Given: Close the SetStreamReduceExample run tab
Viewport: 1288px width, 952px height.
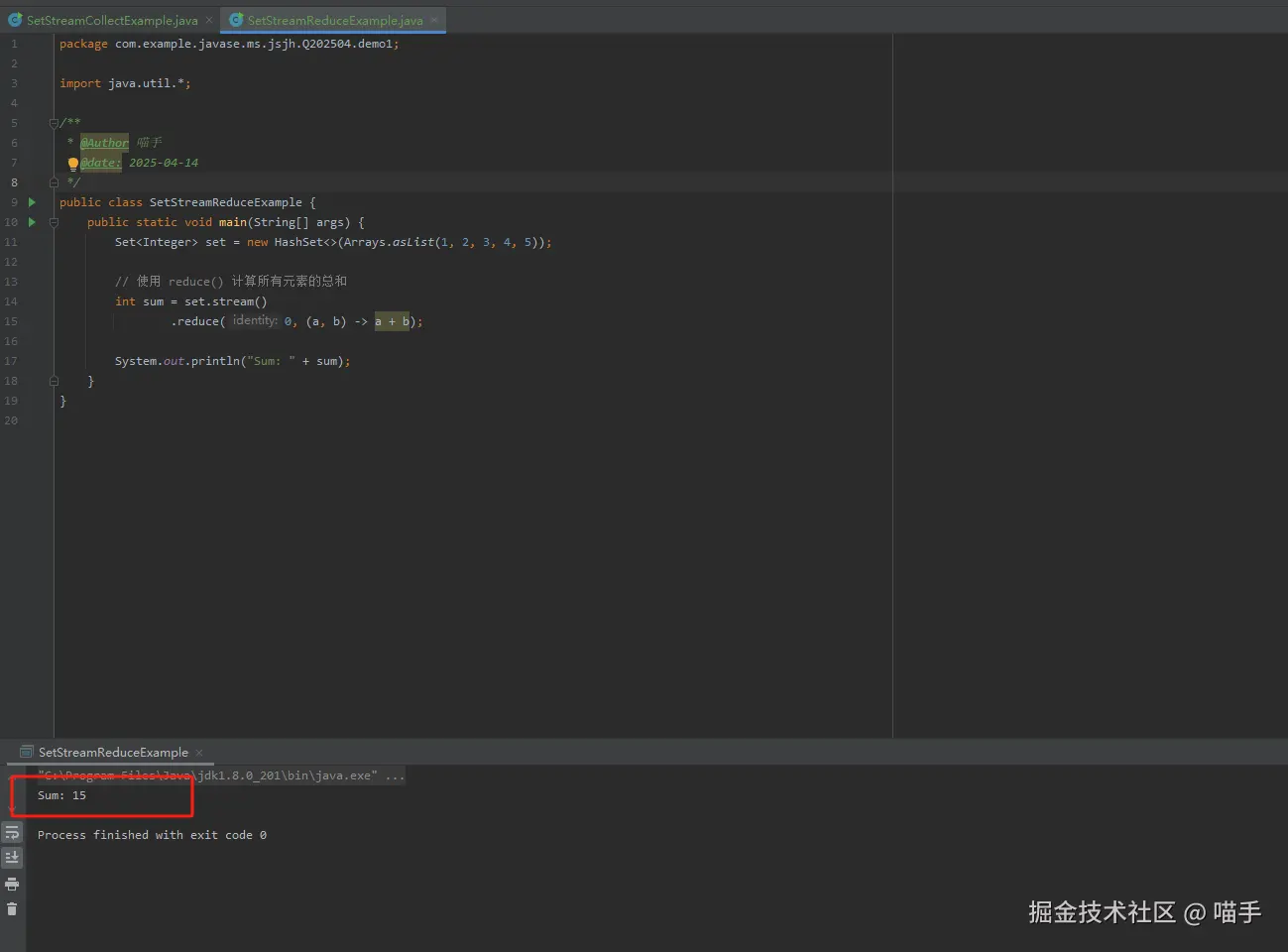Looking at the screenshot, I should [199, 753].
